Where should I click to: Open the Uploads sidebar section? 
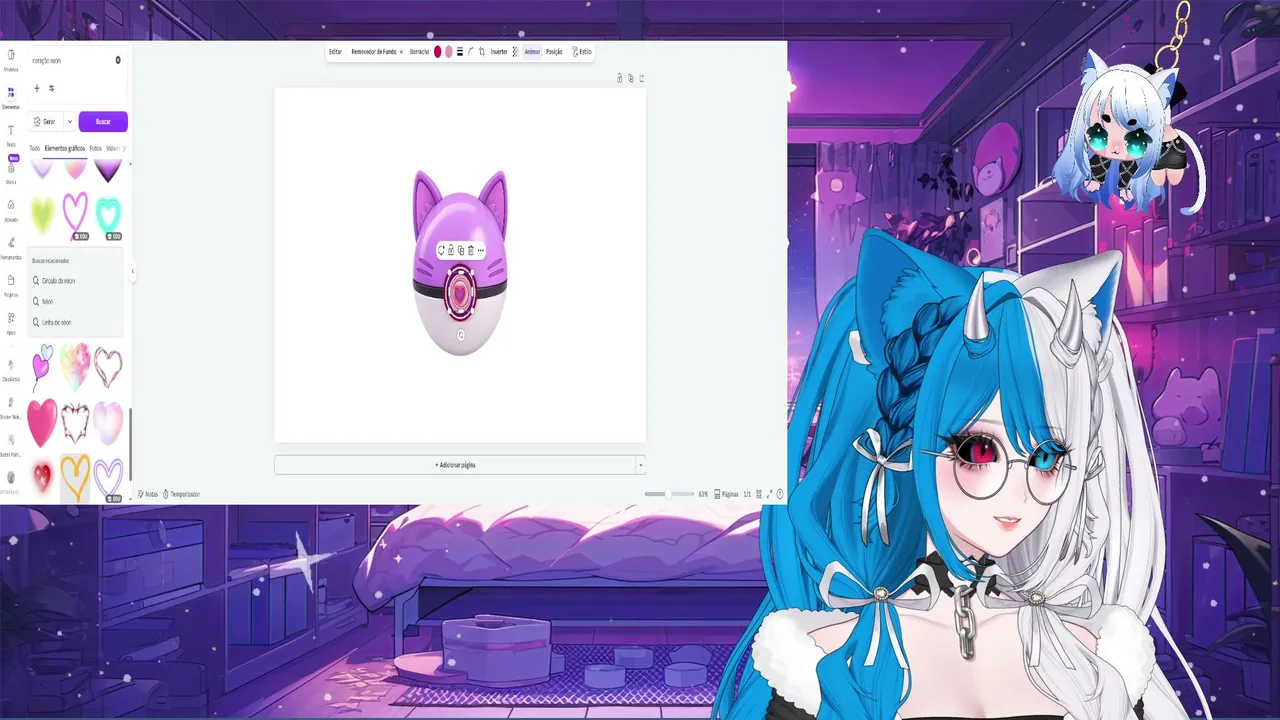click(11, 210)
